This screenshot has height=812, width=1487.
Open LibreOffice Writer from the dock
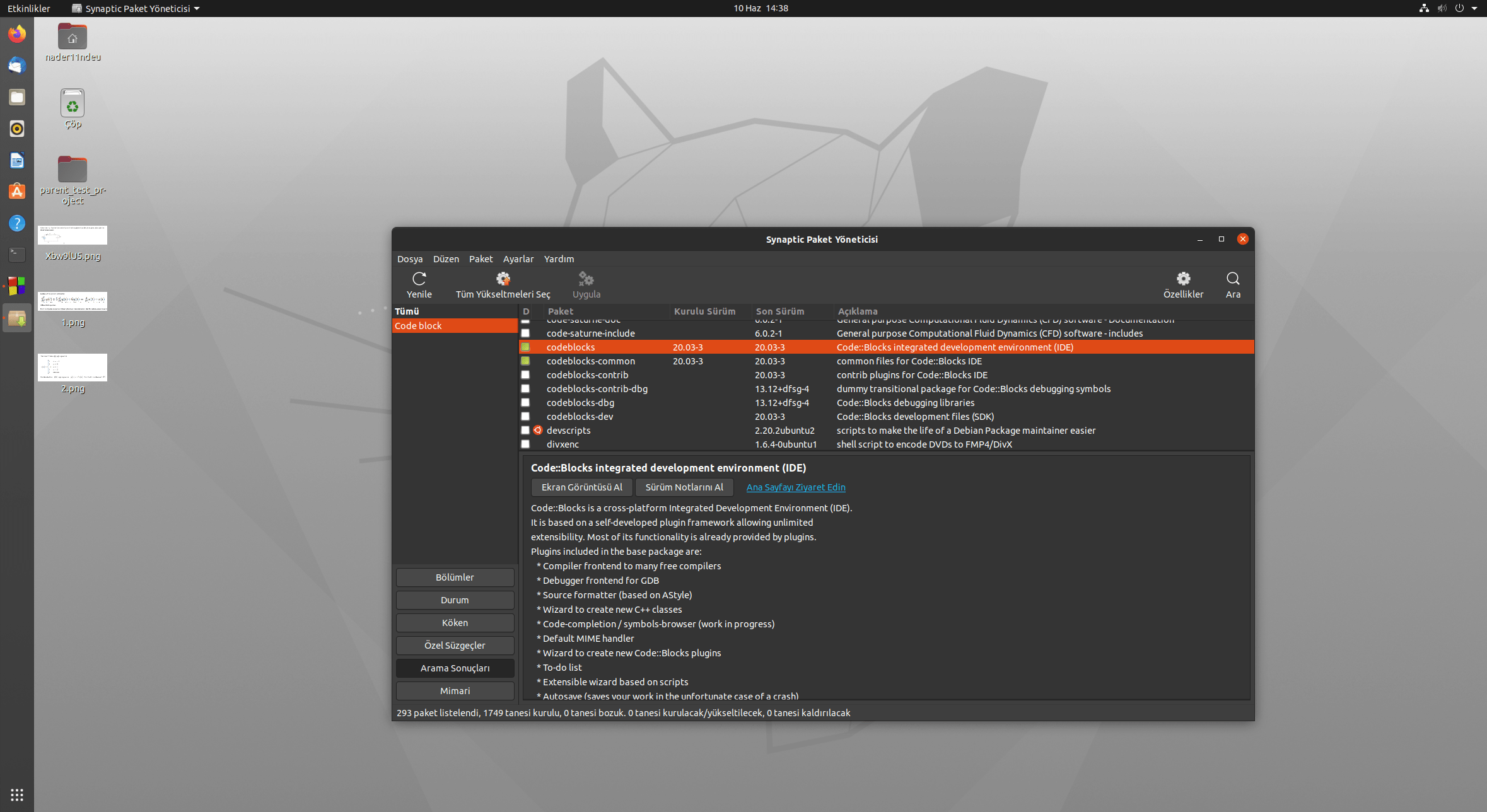pyautogui.click(x=17, y=160)
